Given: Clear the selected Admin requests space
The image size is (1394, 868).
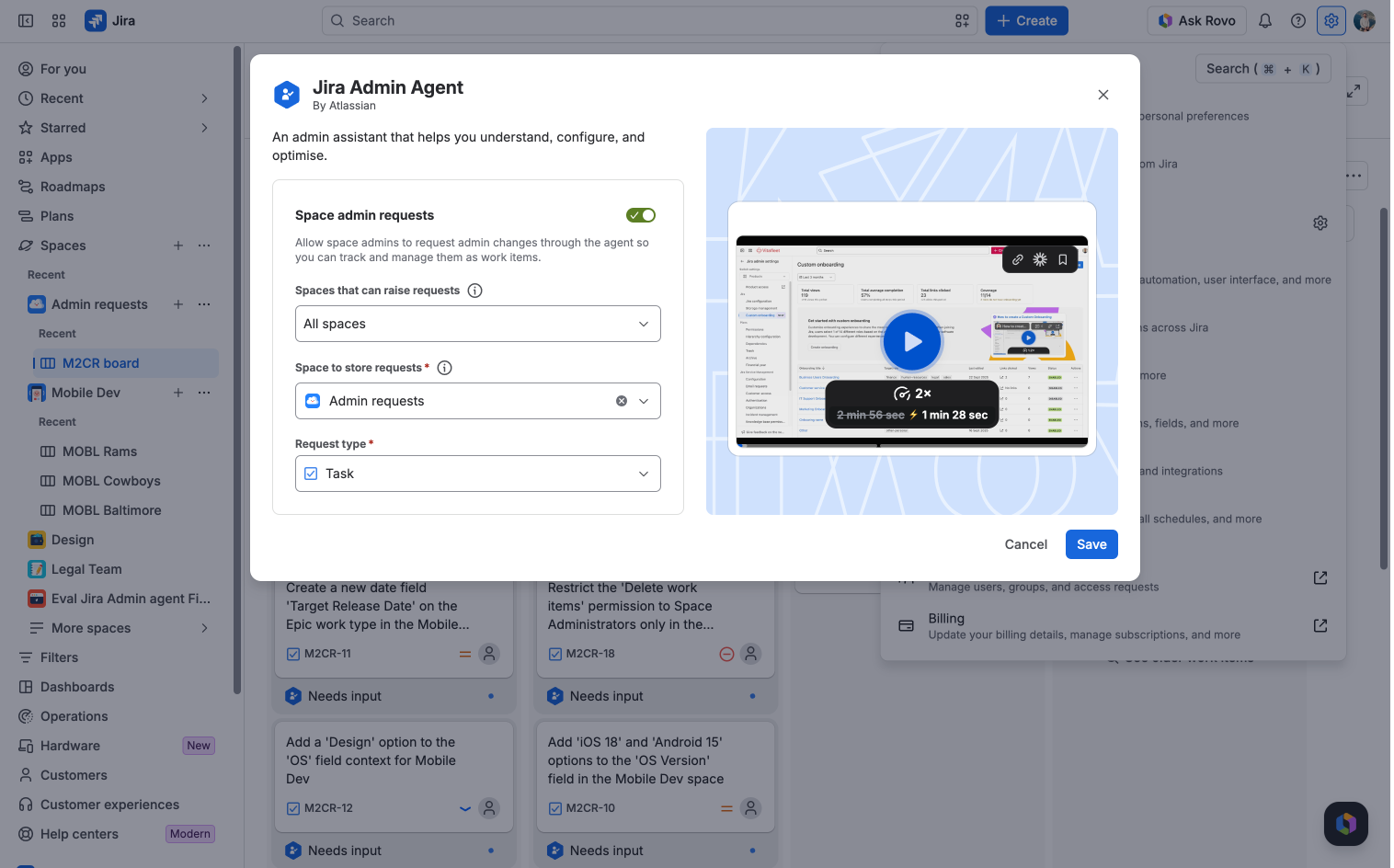Looking at the screenshot, I should [x=622, y=401].
